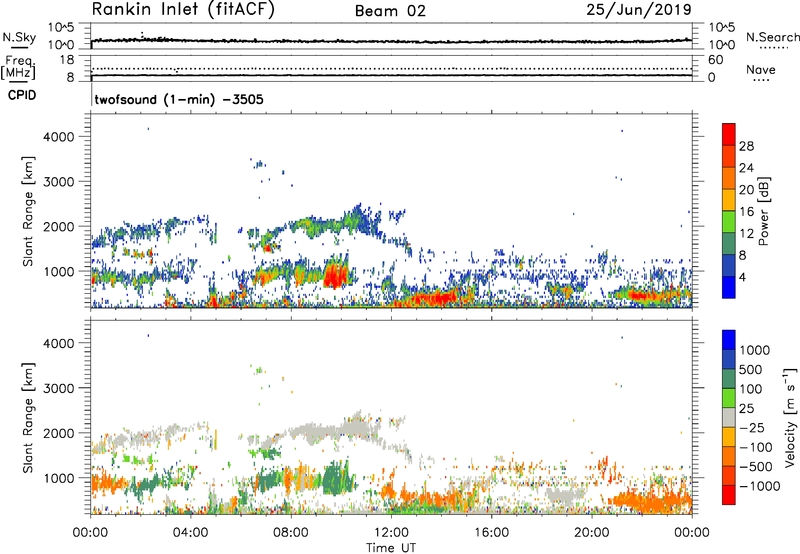
Task: Click the 'Rankin Inlet (fitACF)' title text
Action: [183, 10]
